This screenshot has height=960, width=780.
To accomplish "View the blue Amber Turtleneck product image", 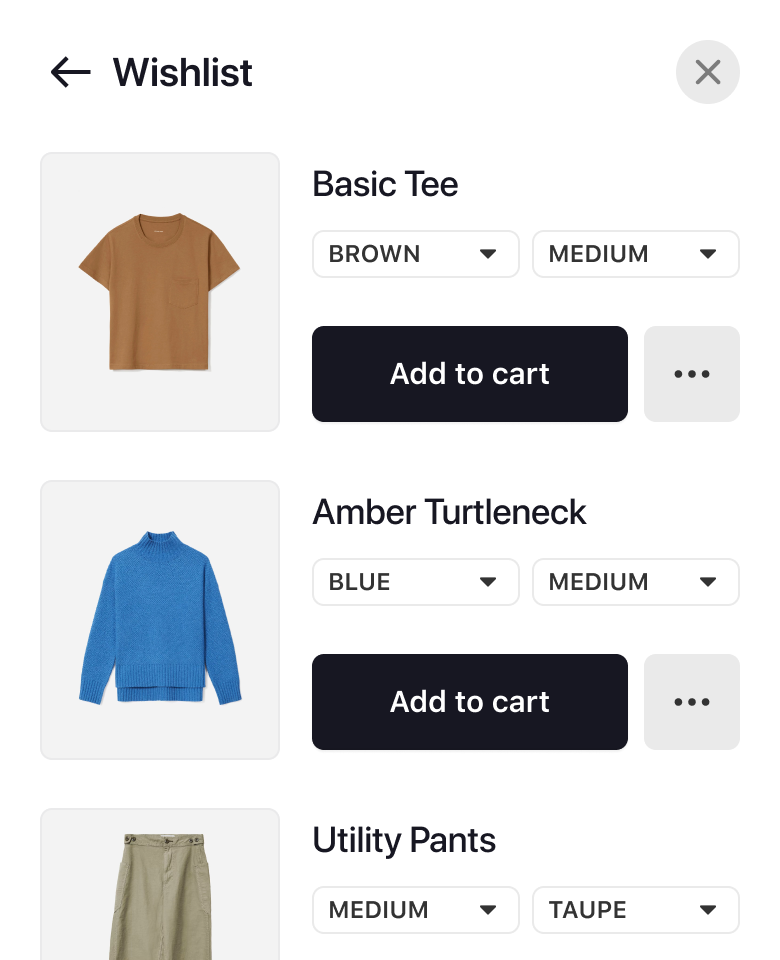I will (160, 620).
